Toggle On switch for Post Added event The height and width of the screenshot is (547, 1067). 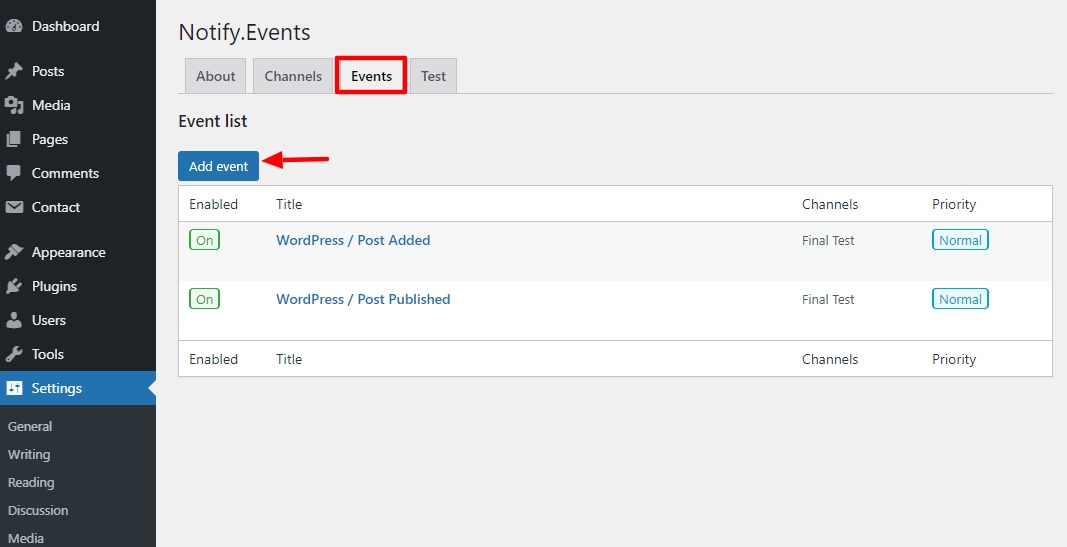pos(204,240)
